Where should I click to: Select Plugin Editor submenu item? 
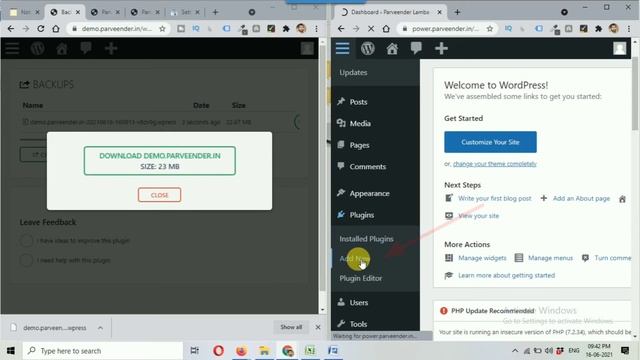360,278
